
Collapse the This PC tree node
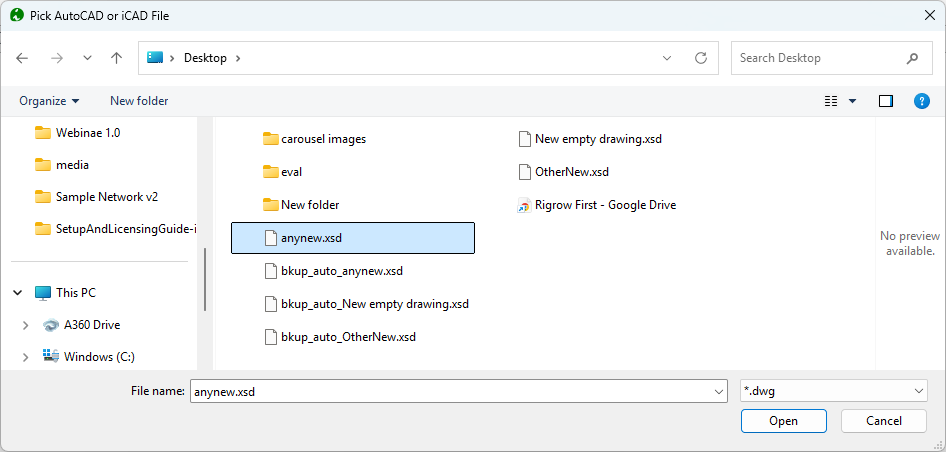(17, 293)
